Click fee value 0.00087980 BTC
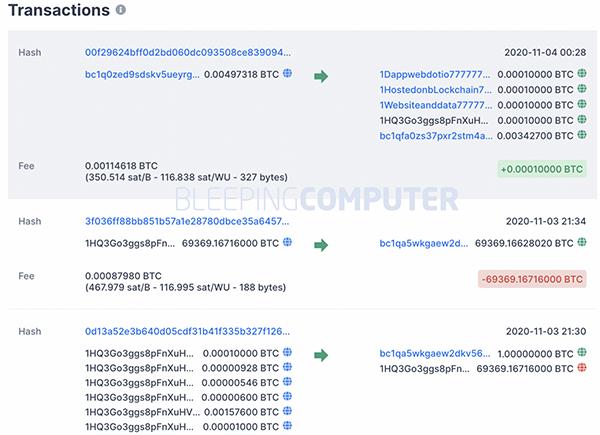Screen dimensions: 600x435 pos(123,276)
